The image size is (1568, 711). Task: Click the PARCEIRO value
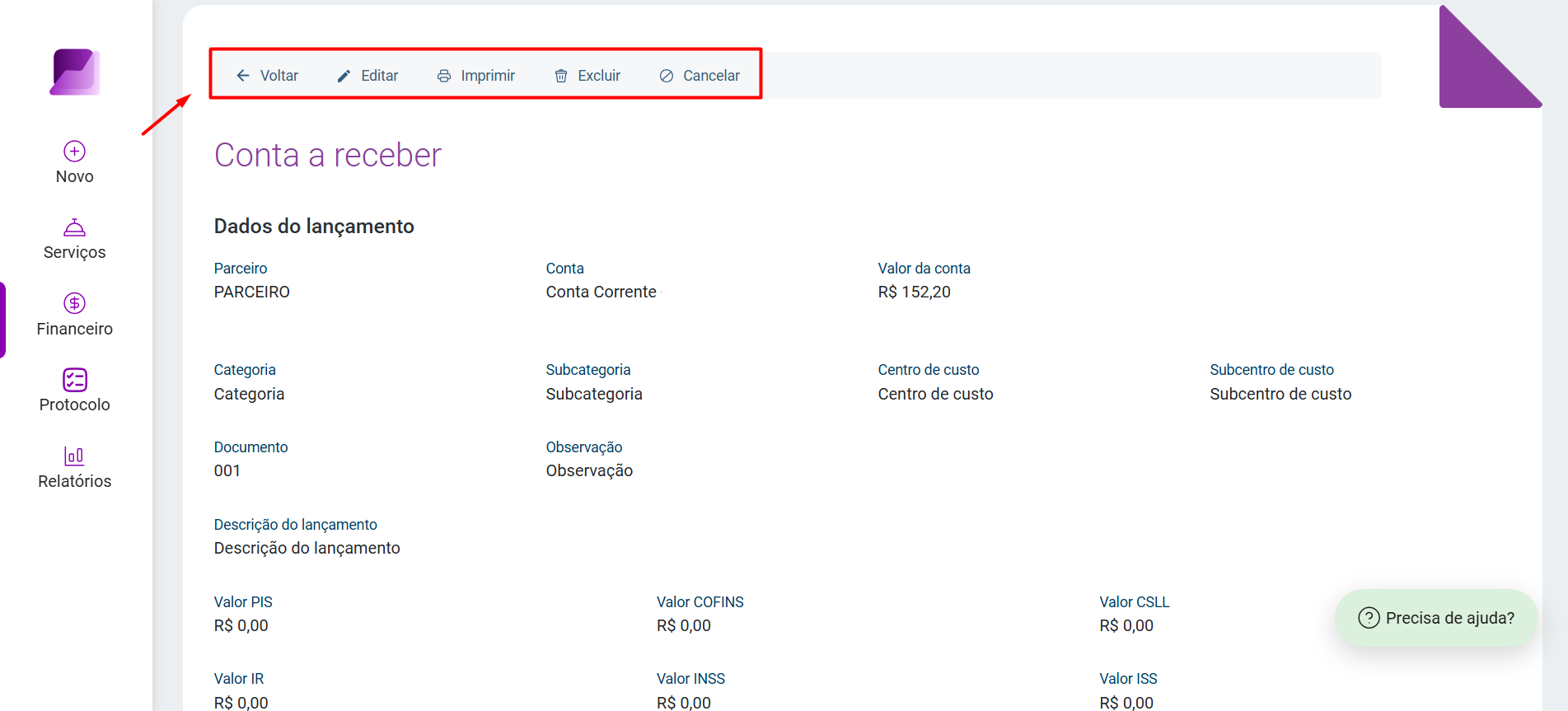252,292
